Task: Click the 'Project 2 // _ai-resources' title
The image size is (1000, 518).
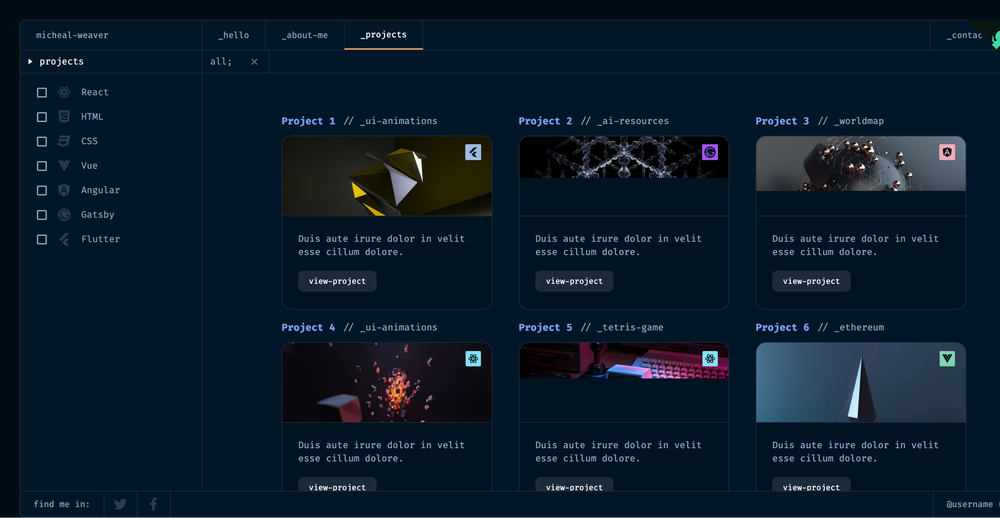Action: click(x=594, y=121)
